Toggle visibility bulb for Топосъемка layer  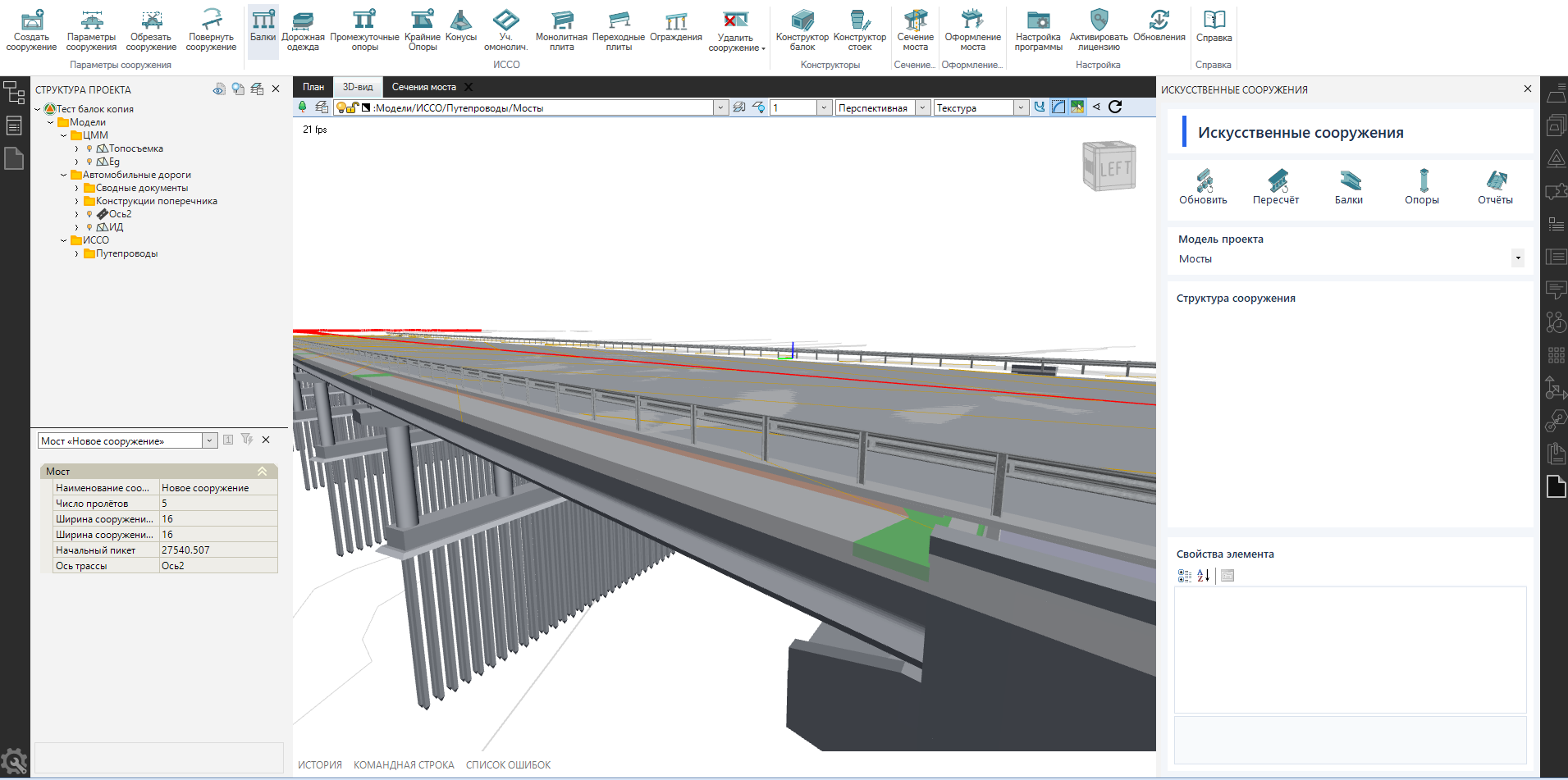[x=89, y=148]
